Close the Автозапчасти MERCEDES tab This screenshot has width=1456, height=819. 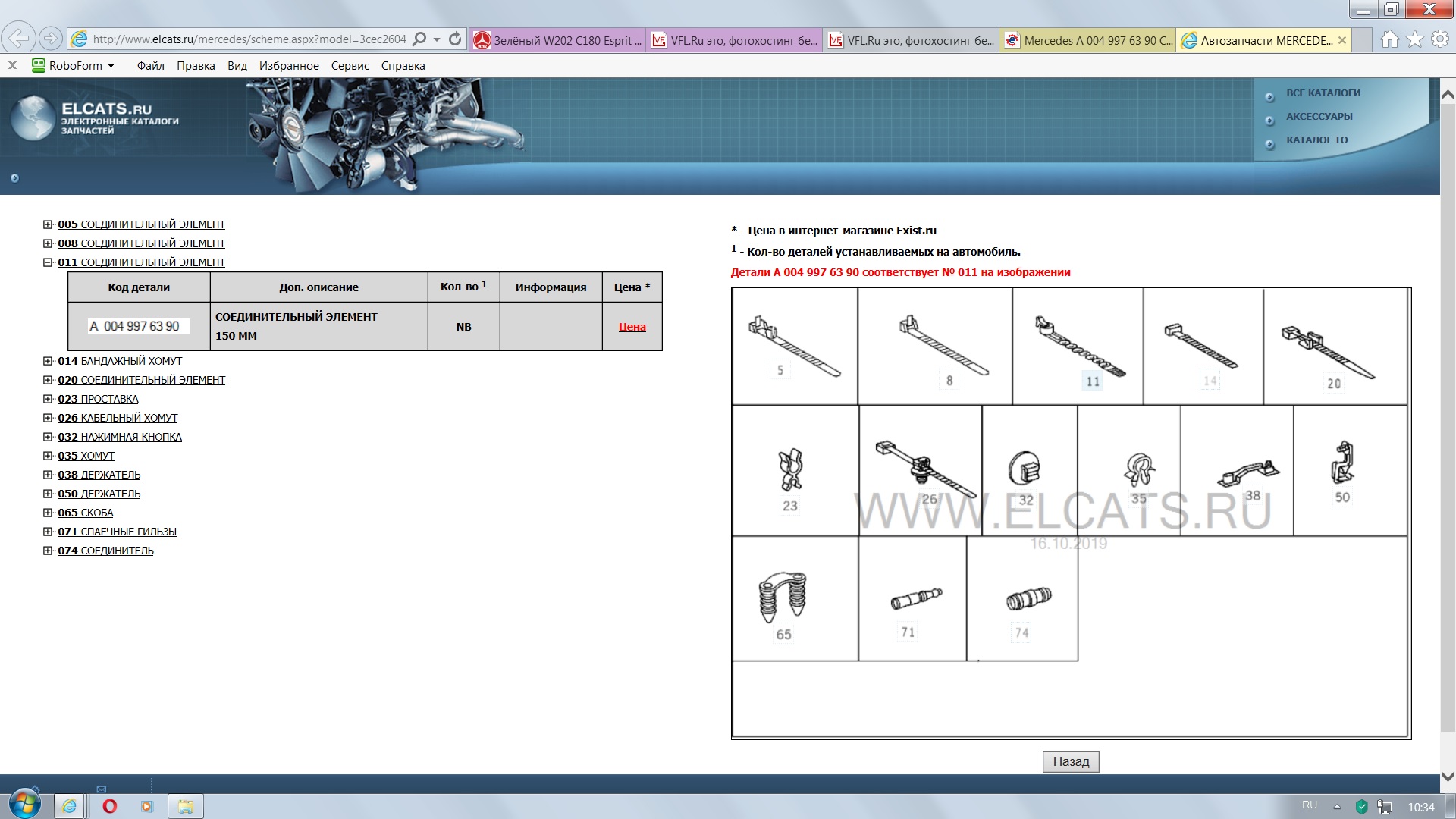pos(1342,40)
